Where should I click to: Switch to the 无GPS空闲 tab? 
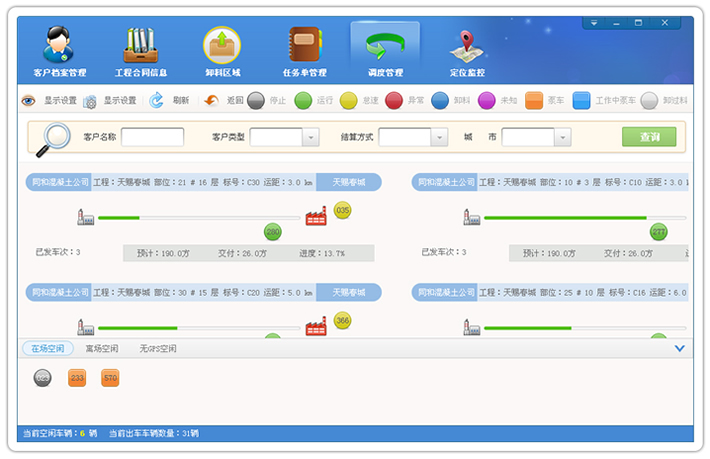[158, 349]
